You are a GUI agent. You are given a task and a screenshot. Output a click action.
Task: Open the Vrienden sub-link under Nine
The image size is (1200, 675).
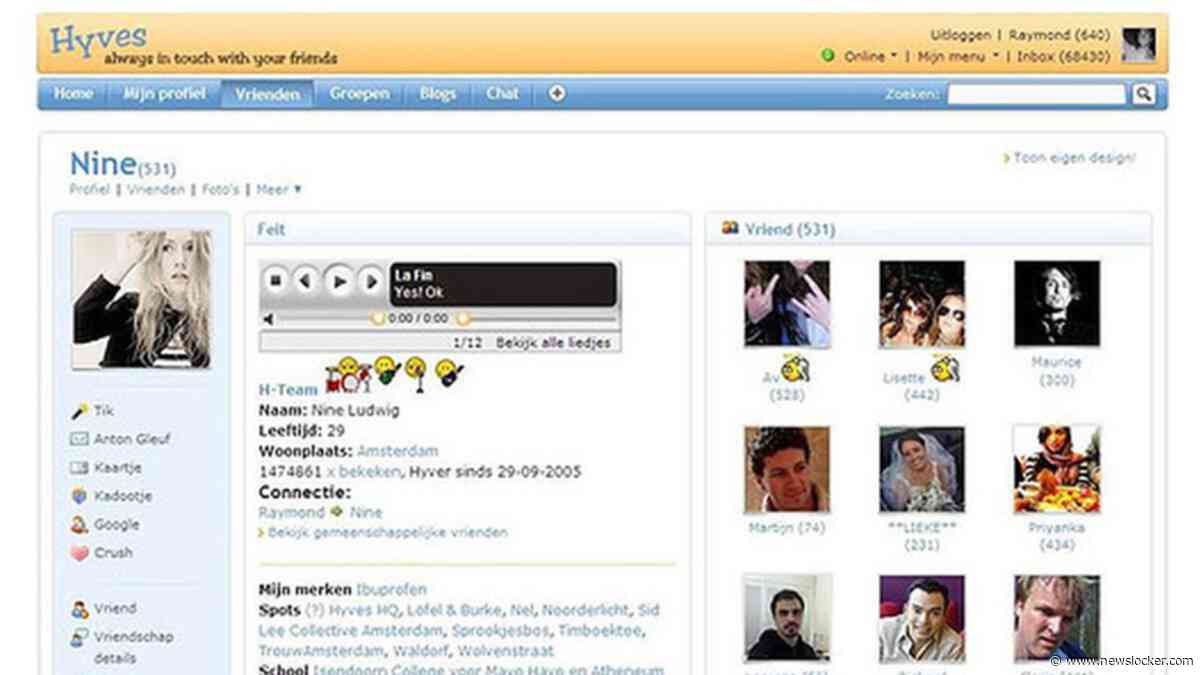(x=155, y=189)
